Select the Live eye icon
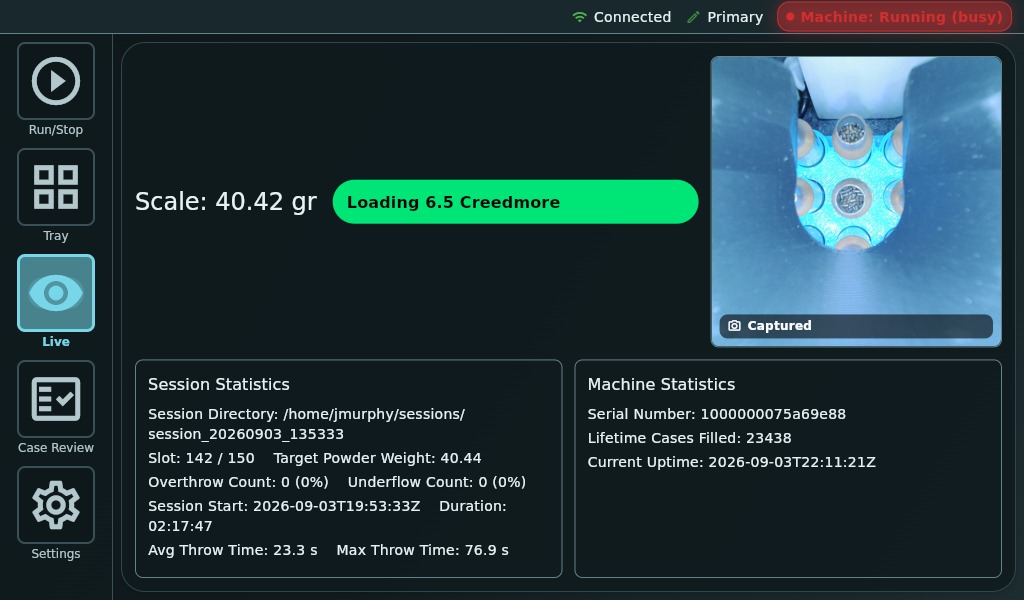Viewport: 1024px width, 600px height. [x=56, y=293]
